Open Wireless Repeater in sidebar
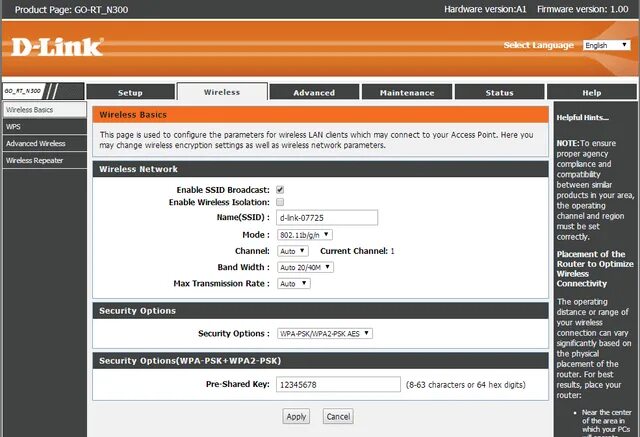 (x=44, y=160)
